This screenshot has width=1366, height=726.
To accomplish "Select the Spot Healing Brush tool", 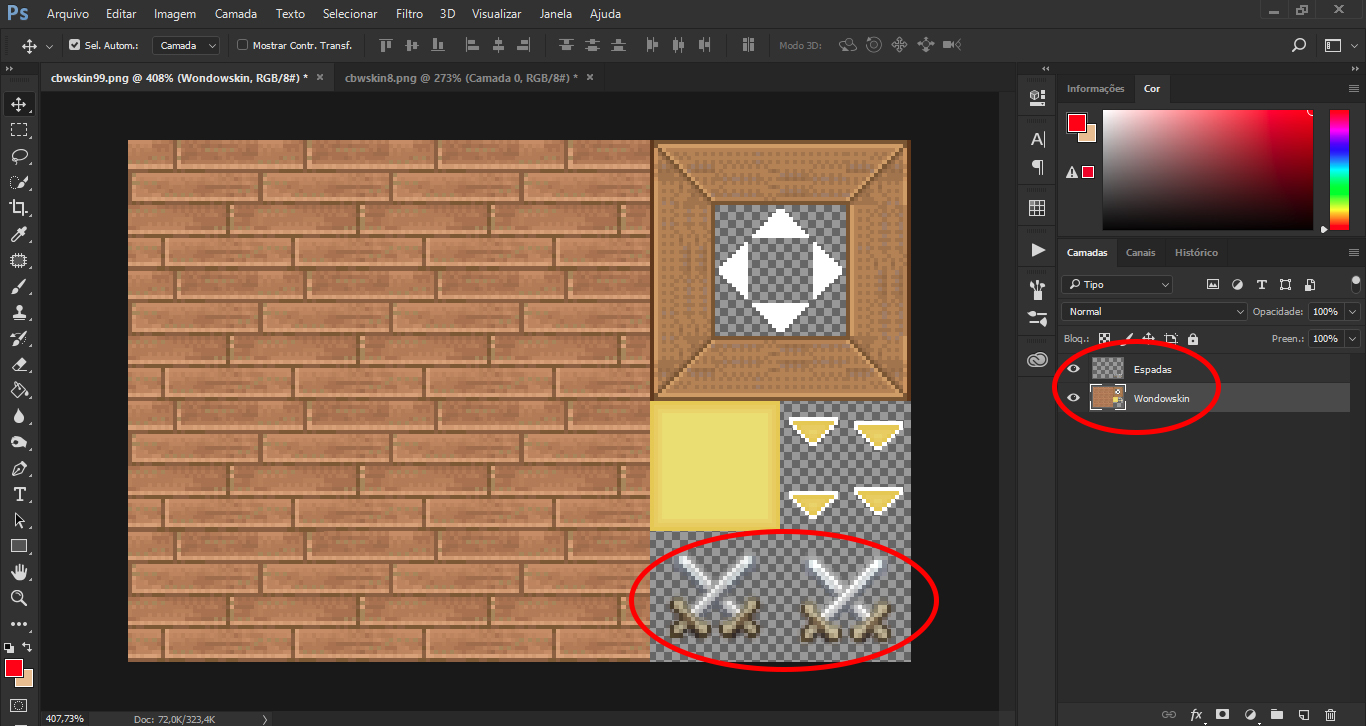I will (19, 260).
